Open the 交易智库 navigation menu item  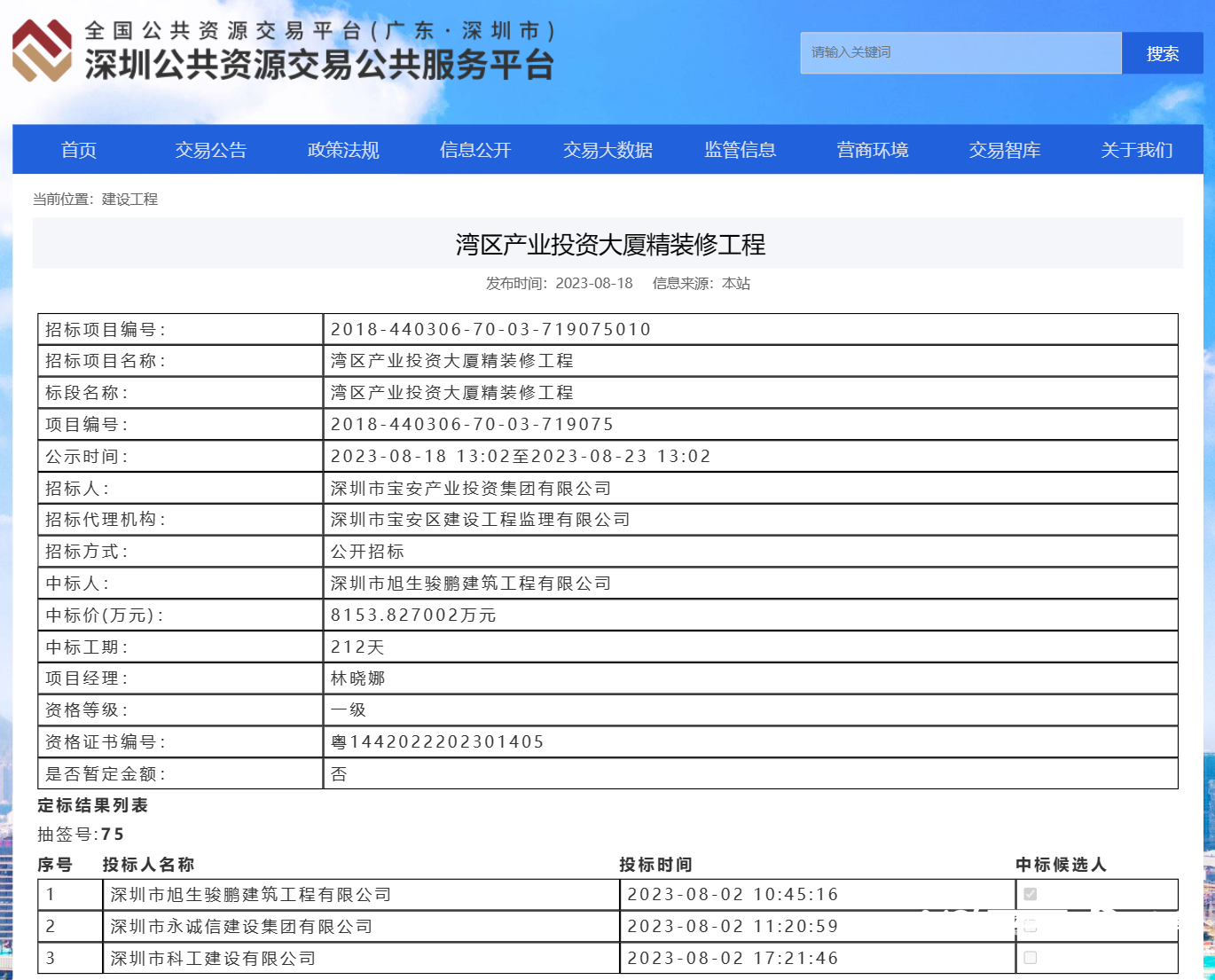click(1004, 150)
